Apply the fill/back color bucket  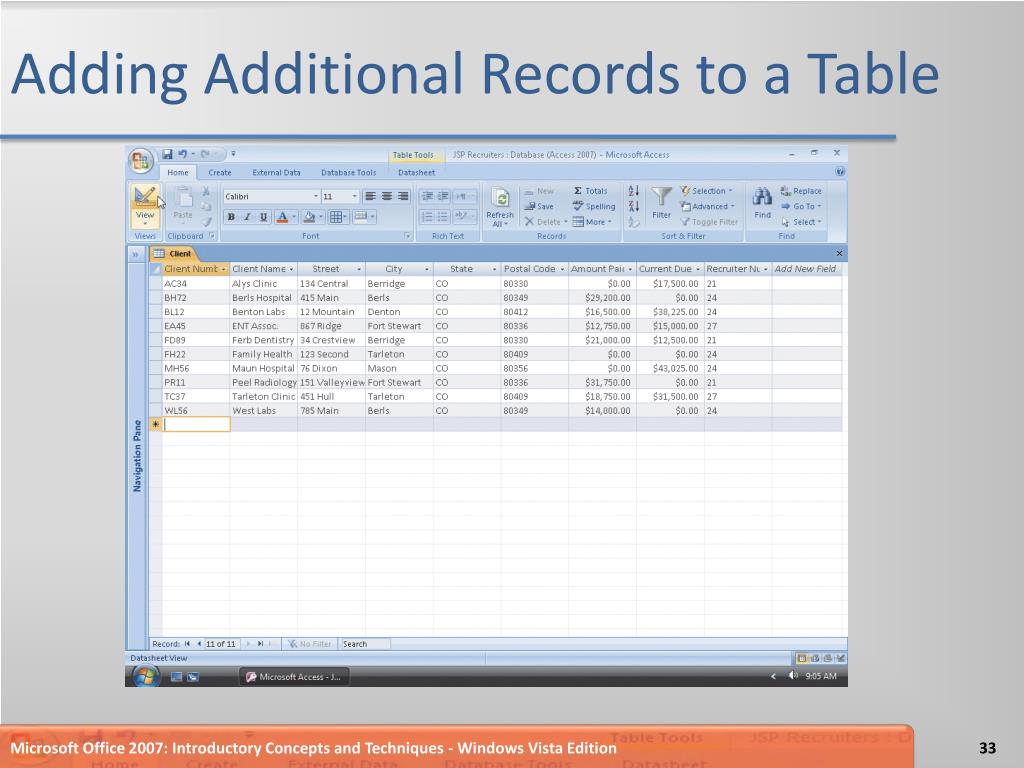[x=310, y=217]
